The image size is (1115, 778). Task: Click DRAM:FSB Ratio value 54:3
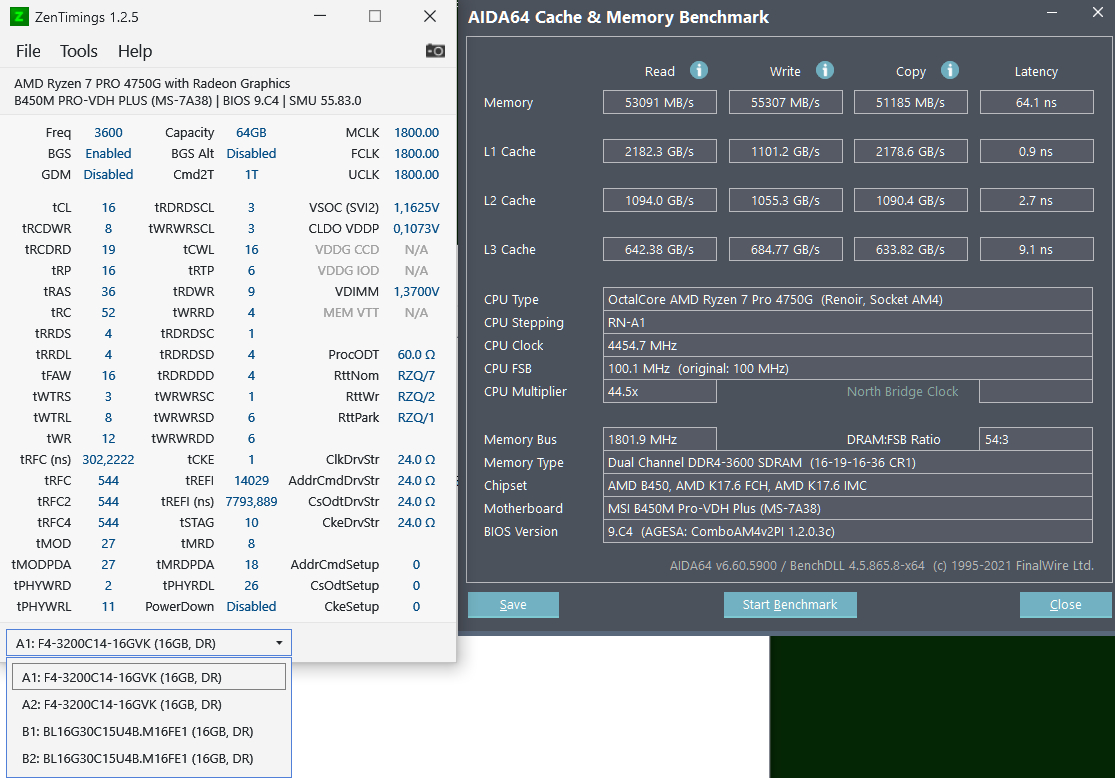click(1036, 439)
